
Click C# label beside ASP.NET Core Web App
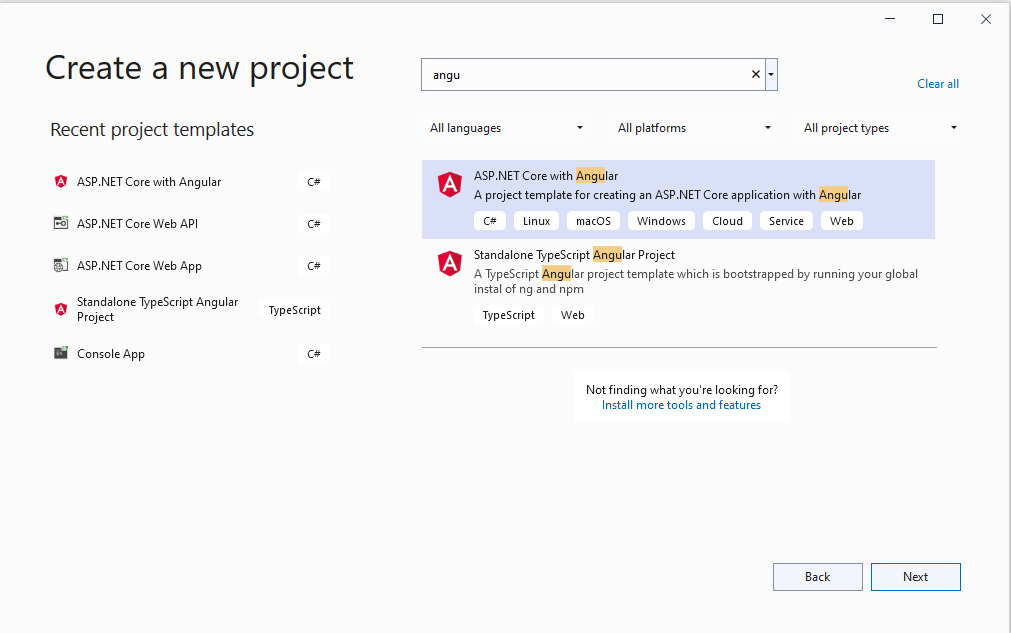314,266
